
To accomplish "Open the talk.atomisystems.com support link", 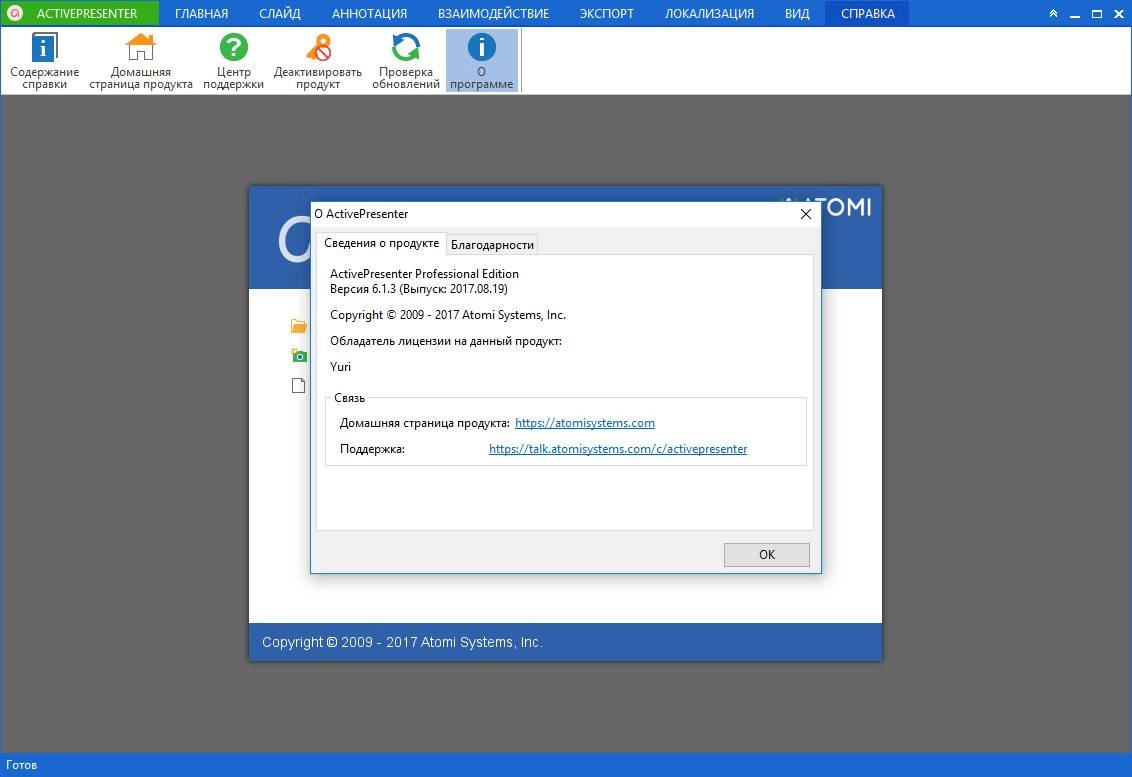I will tap(618, 449).
